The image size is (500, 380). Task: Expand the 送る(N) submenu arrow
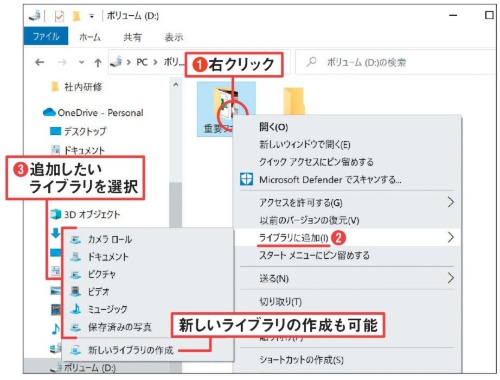point(450,278)
